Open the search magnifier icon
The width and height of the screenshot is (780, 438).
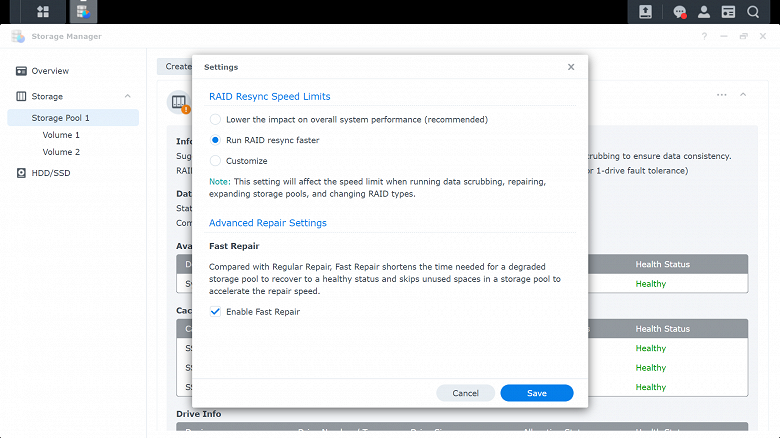tap(753, 12)
